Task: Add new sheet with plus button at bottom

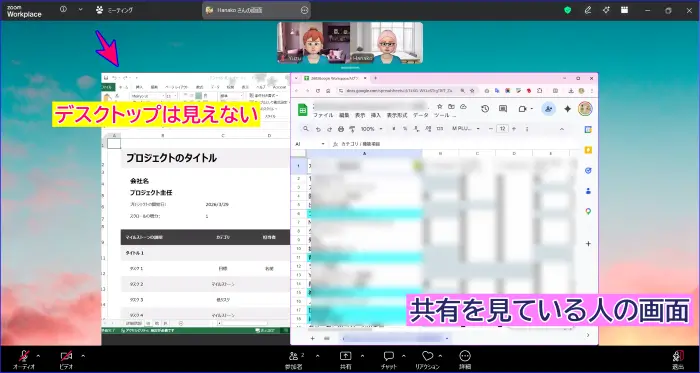Action: [x=312, y=338]
